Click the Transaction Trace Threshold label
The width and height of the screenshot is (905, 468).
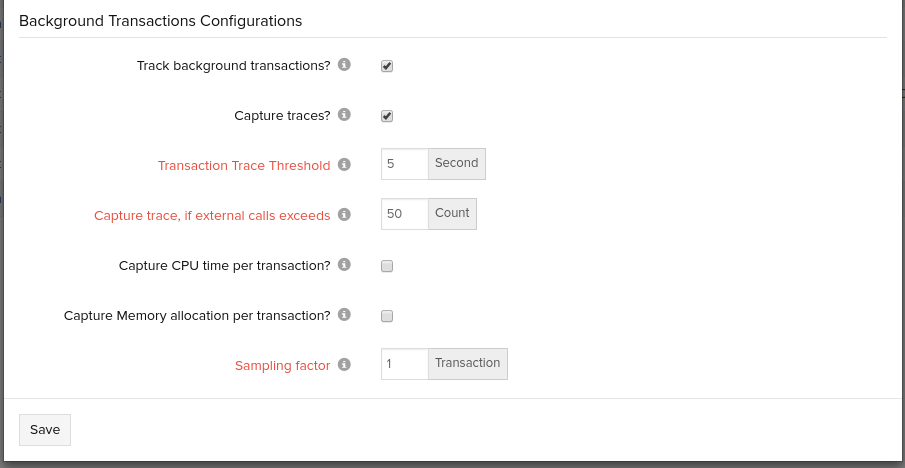click(244, 166)
